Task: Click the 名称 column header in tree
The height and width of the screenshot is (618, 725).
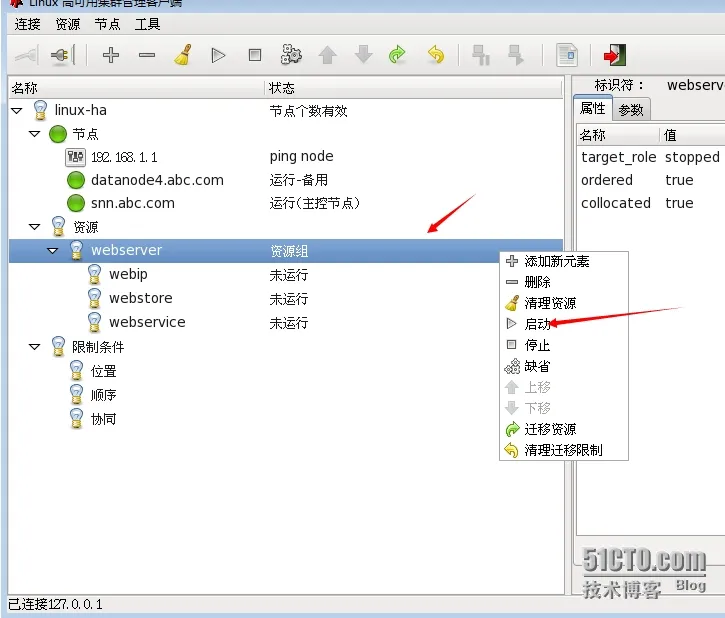Action: click(x=137, y=88)
